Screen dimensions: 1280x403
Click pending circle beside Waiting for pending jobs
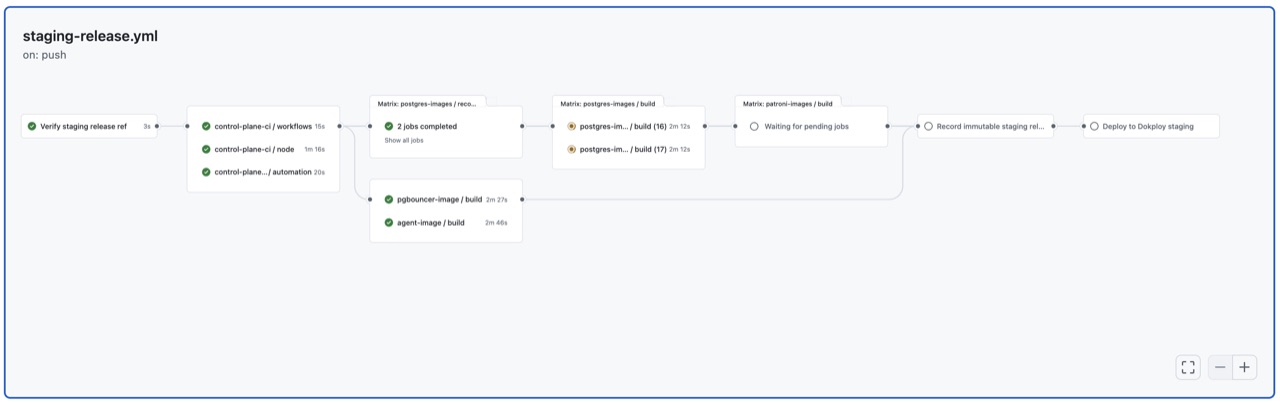coord(754,127)
